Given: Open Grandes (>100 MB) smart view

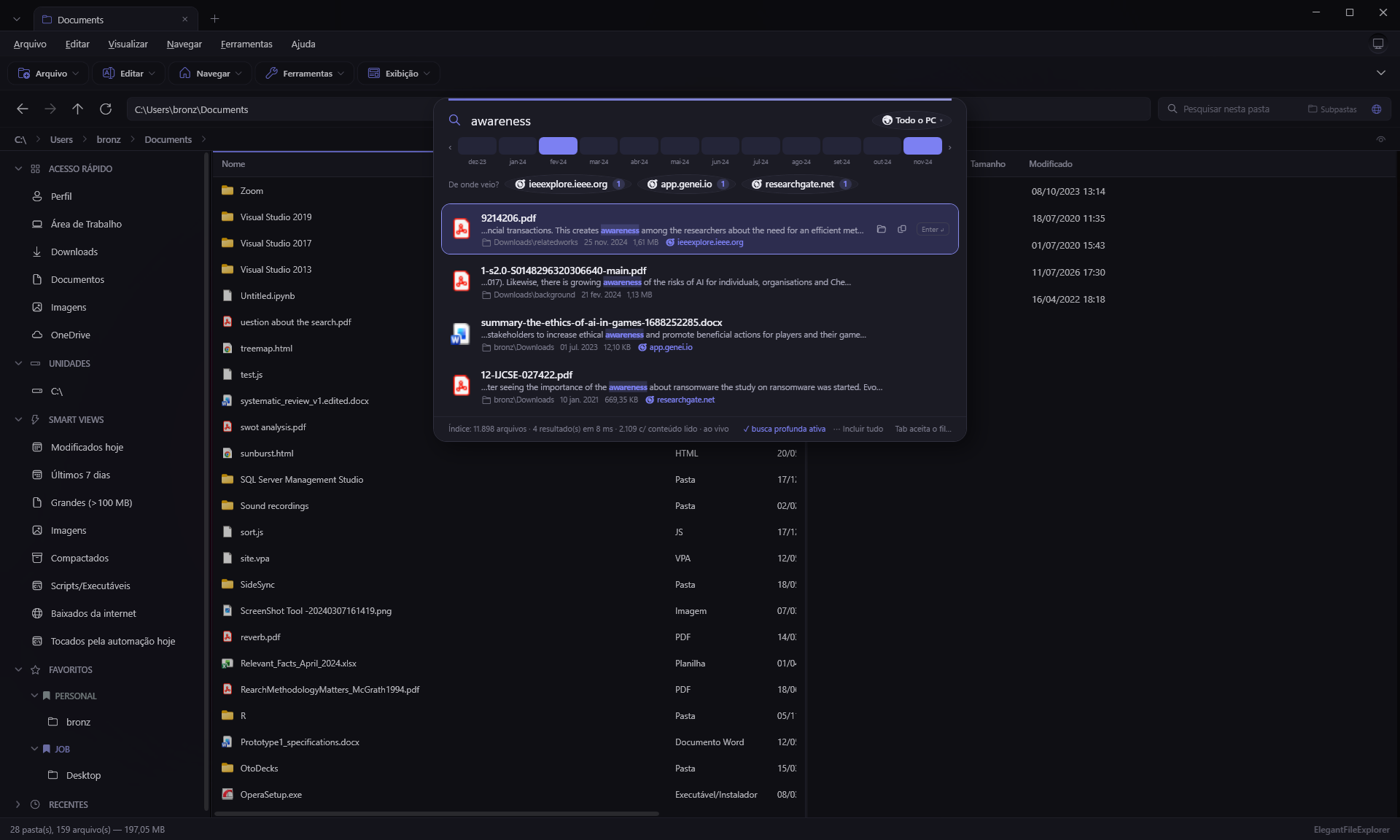Looking at the screenshot, I should [x=91, y=502].
